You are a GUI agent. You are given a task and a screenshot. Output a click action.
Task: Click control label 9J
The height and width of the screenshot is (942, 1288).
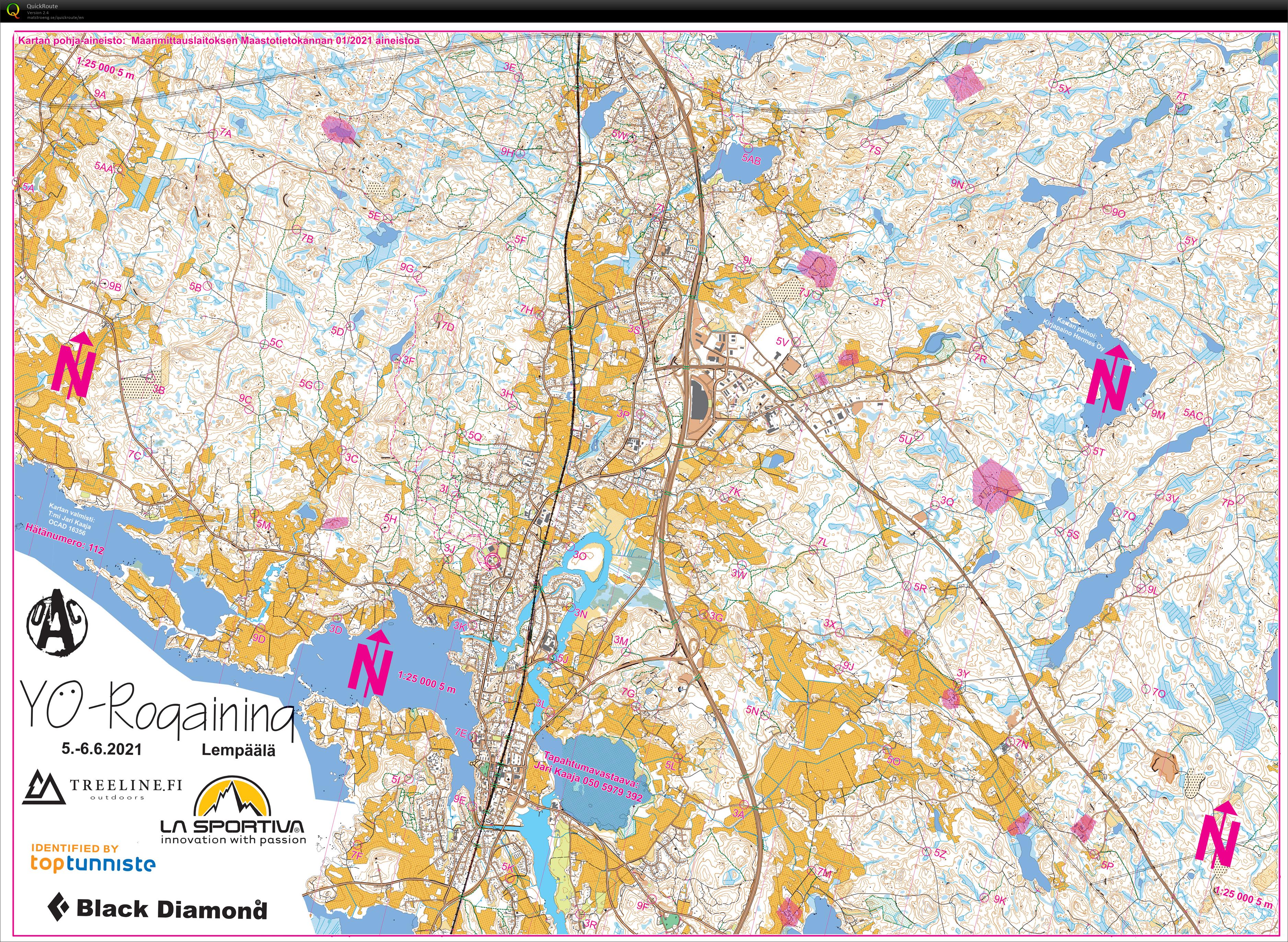click(x=849, y=666)
